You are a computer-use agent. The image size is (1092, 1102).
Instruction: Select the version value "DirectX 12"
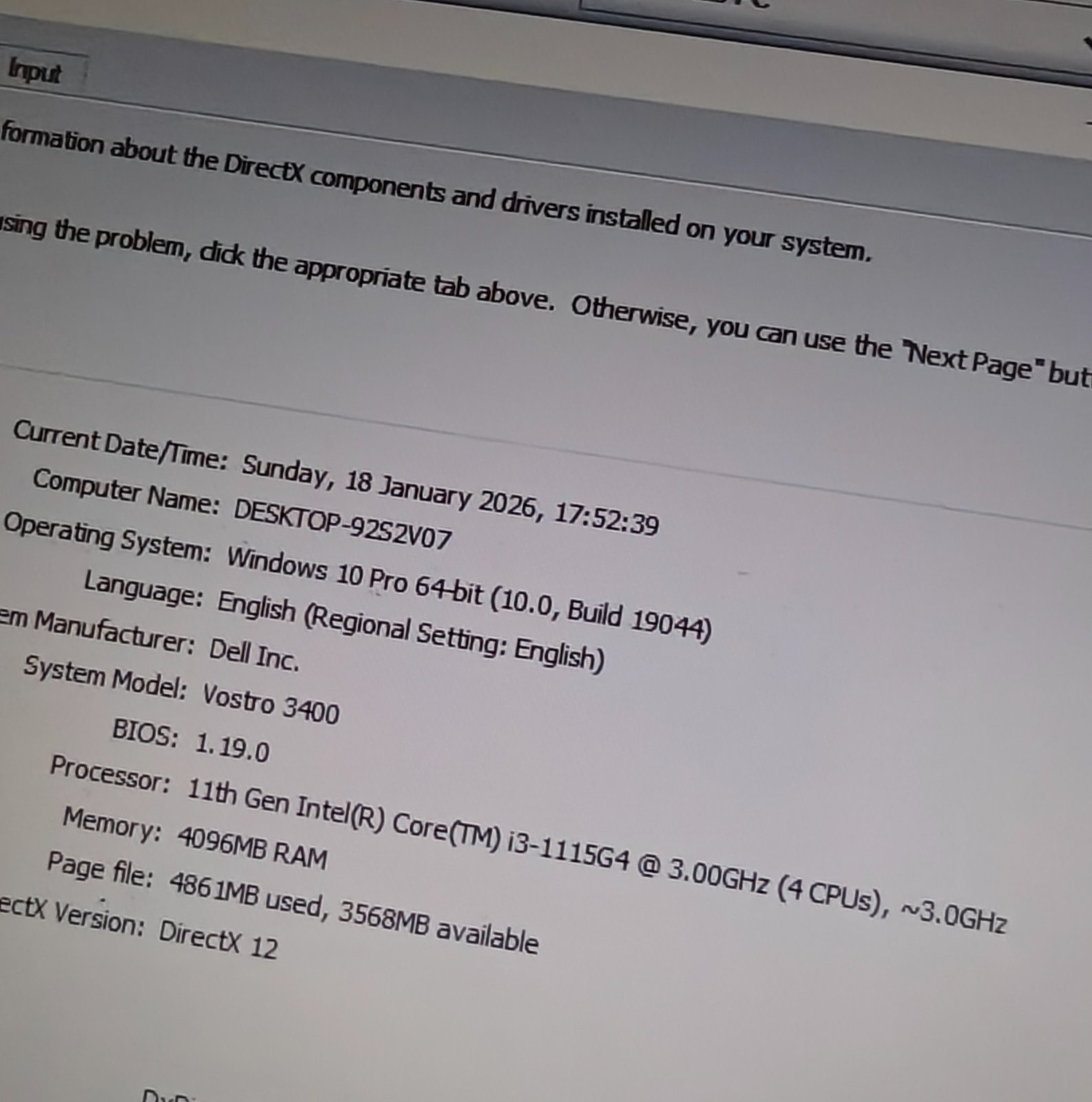[x=218, y=939]
